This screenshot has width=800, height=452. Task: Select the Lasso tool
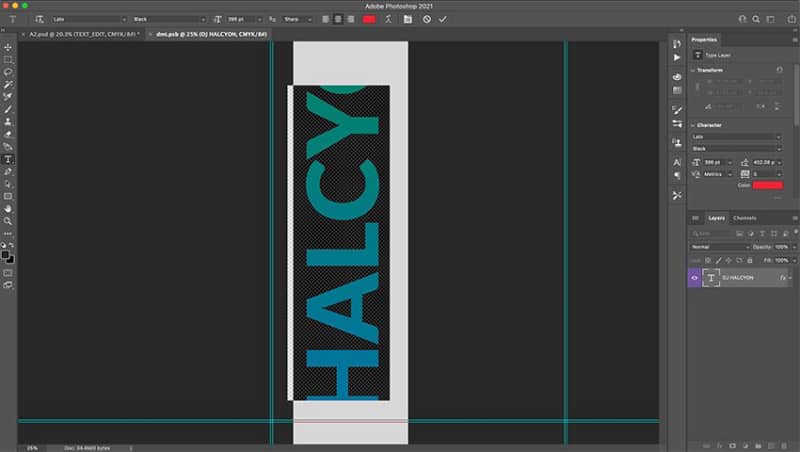pos(8,72)
